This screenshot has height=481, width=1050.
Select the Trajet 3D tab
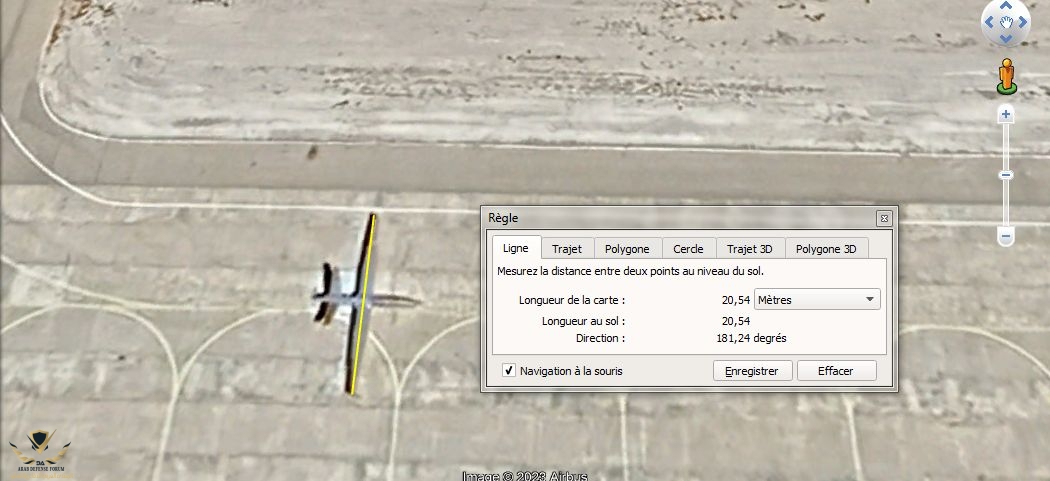(750, 249)
